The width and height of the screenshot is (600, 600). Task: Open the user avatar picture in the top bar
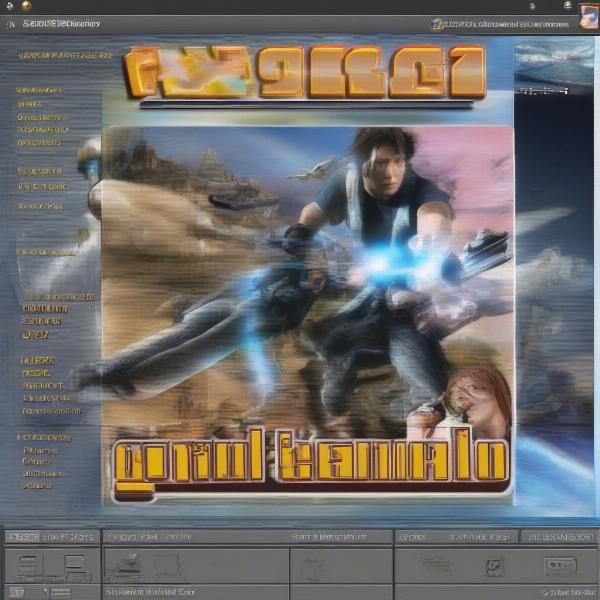589,16
